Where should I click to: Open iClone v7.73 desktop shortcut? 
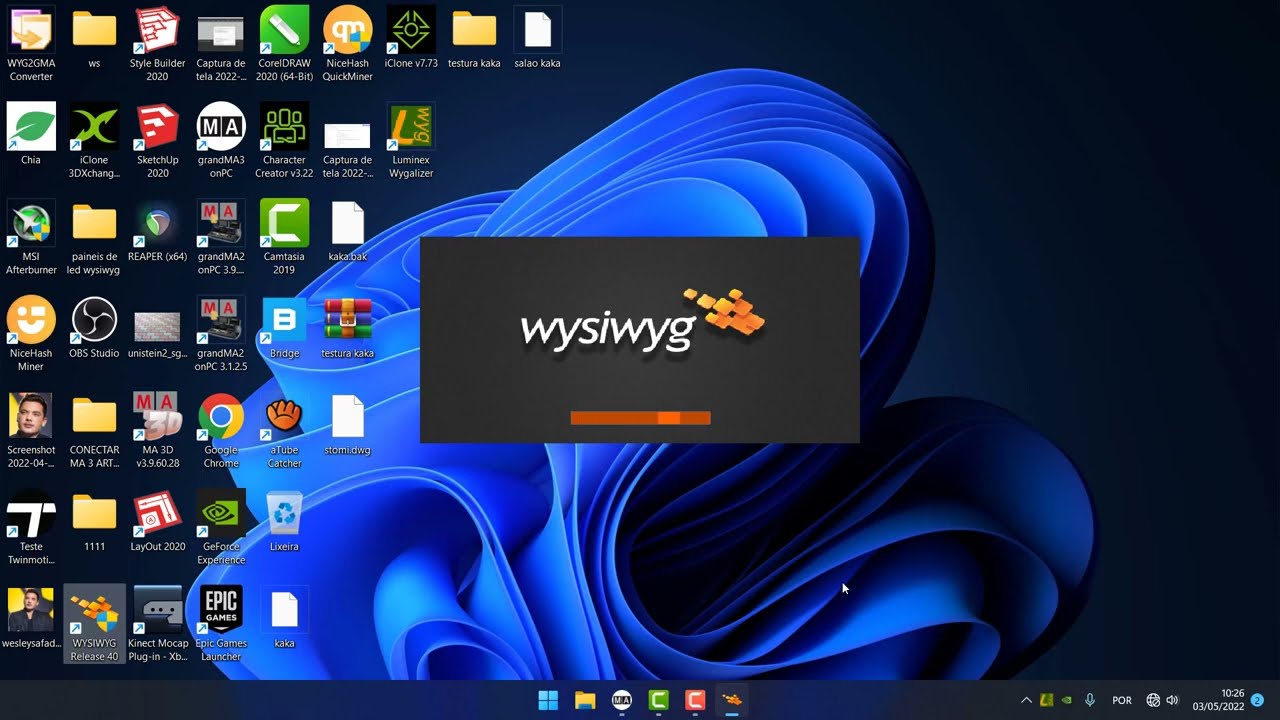pos(411,38)
